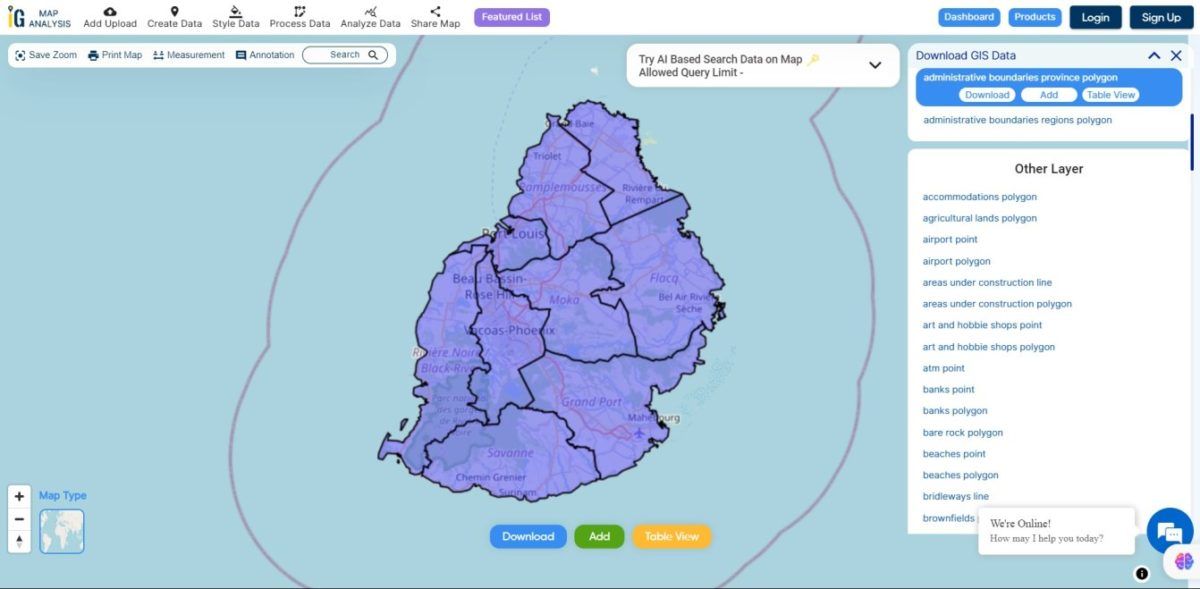1200x589 pixels.
Task: Open the Annotation tool
Action: [265, 55]
